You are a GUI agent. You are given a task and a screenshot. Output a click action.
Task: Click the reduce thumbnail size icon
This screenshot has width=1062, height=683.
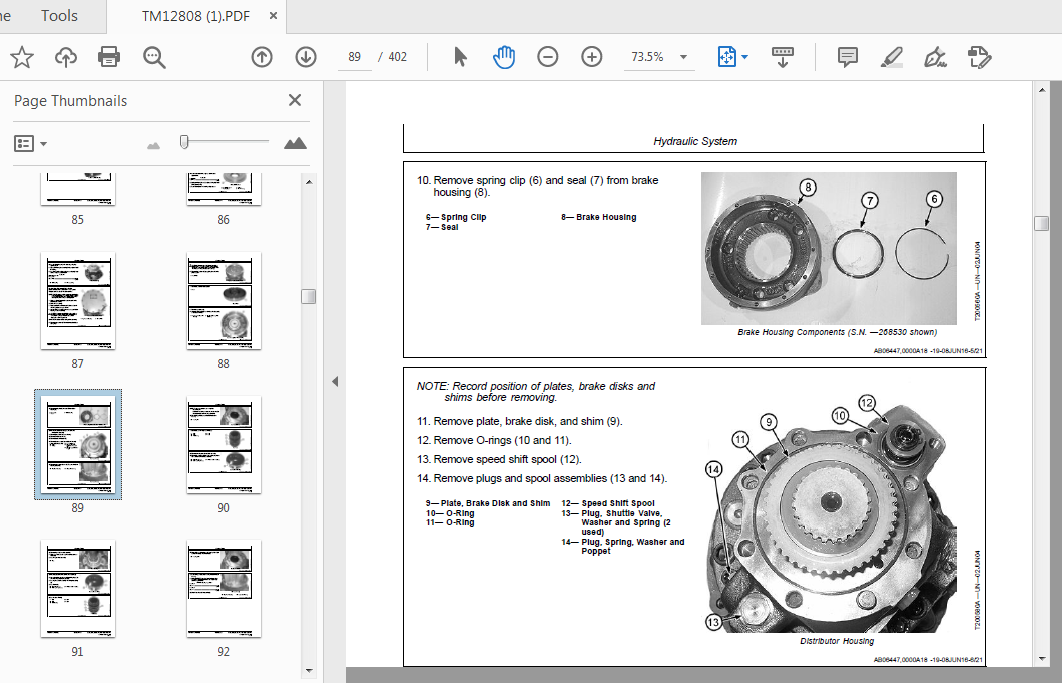pos(154,145)
